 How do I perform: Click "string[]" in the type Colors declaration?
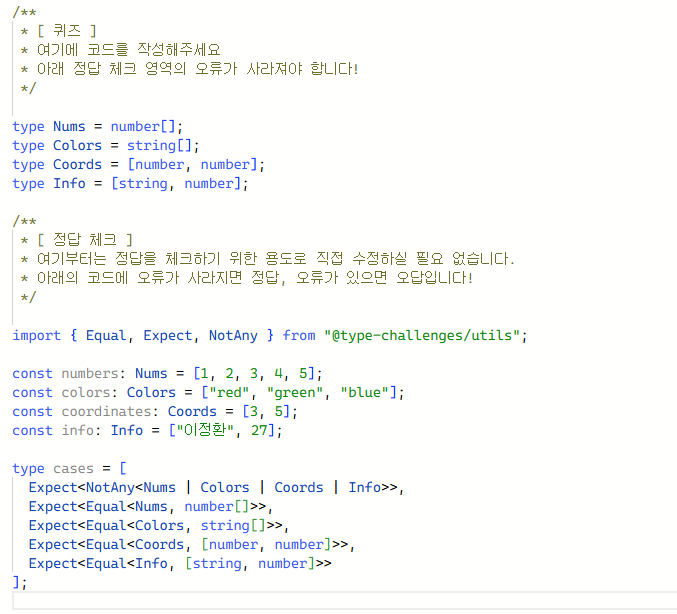[159, 146]
